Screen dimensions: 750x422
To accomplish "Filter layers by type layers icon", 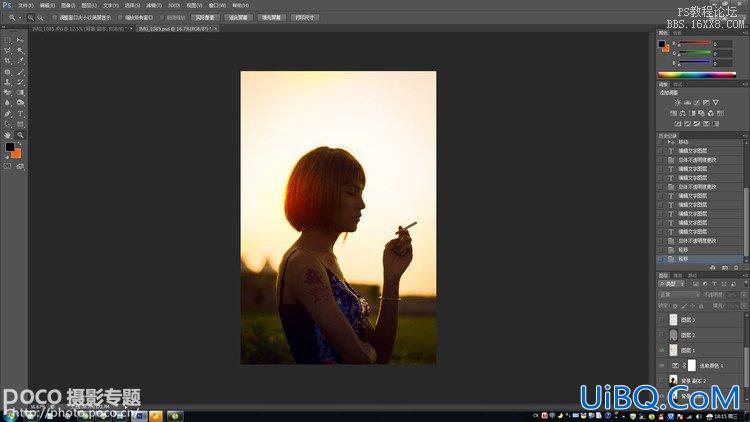I will tap(715, 284).
